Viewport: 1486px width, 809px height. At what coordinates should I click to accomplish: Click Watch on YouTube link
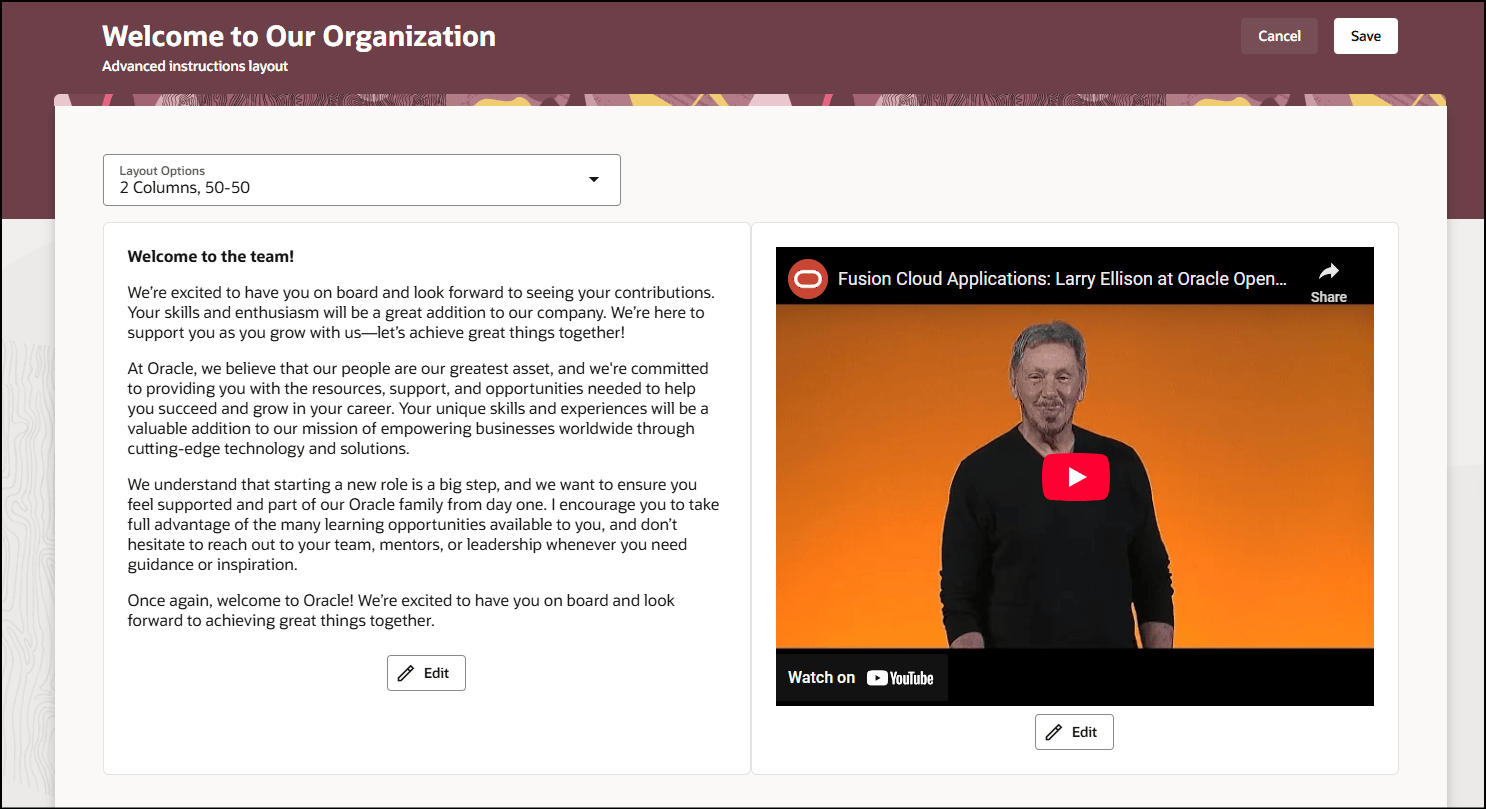click(x=862, y=677)
